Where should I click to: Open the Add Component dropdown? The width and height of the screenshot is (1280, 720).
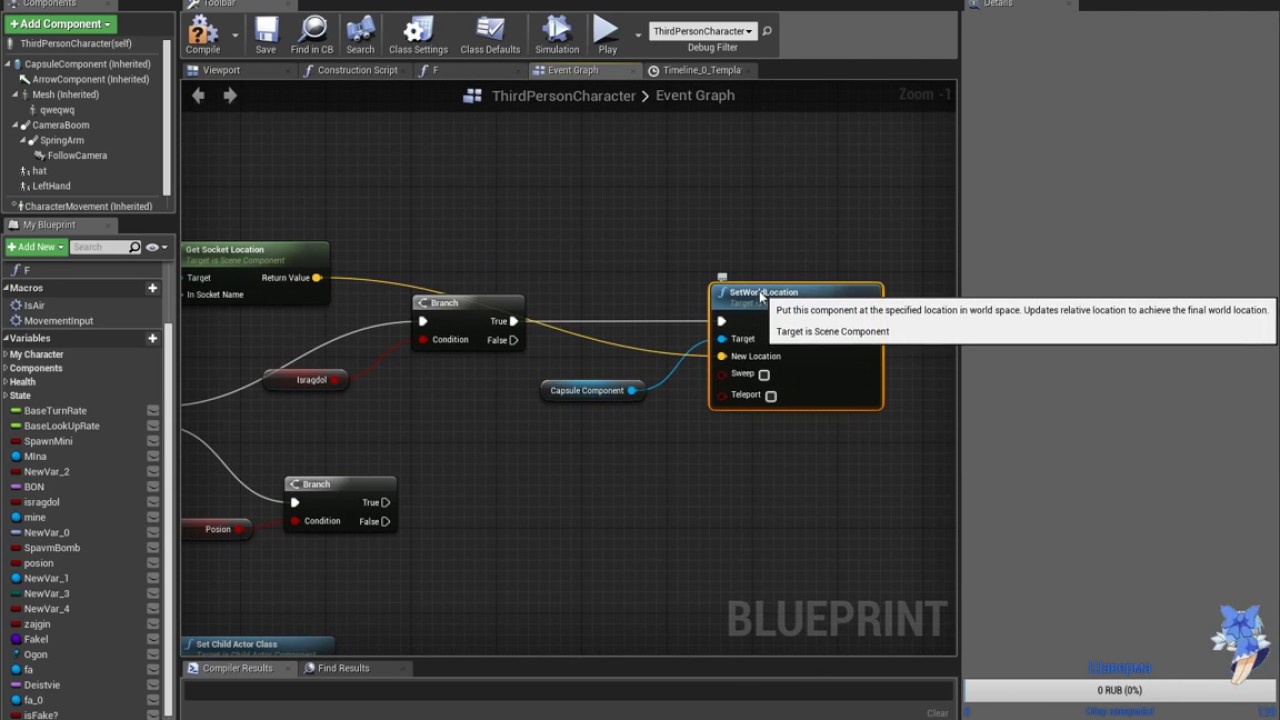(60, 24)
